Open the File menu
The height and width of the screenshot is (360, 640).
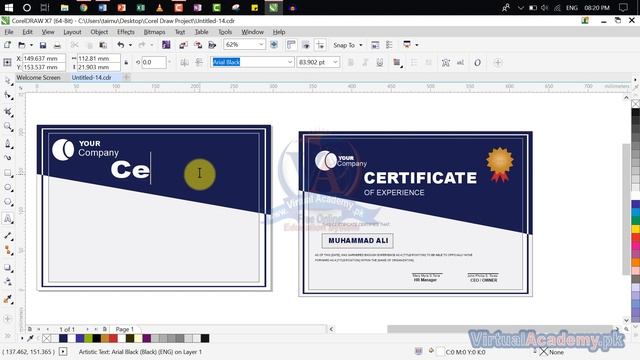click(9, 32)
